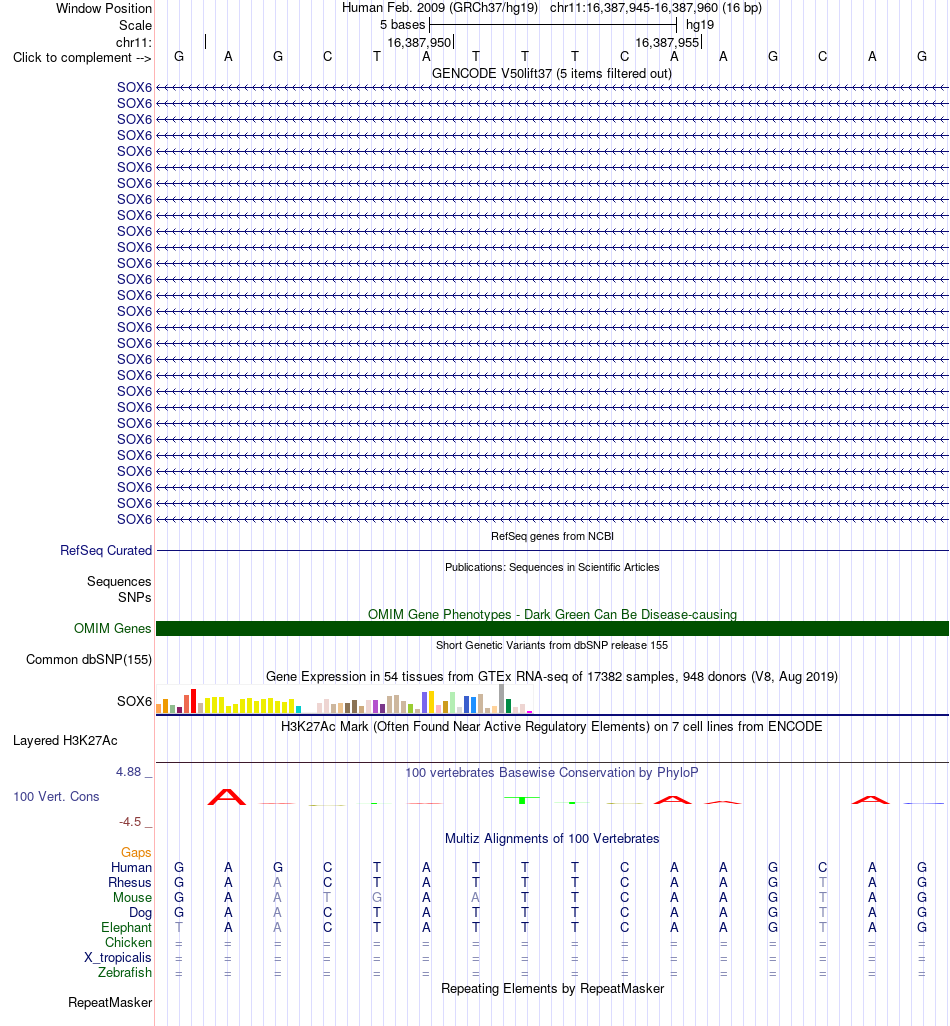Open Publications: Sequences in Scientific Articles title

click(x=552, y=567)
